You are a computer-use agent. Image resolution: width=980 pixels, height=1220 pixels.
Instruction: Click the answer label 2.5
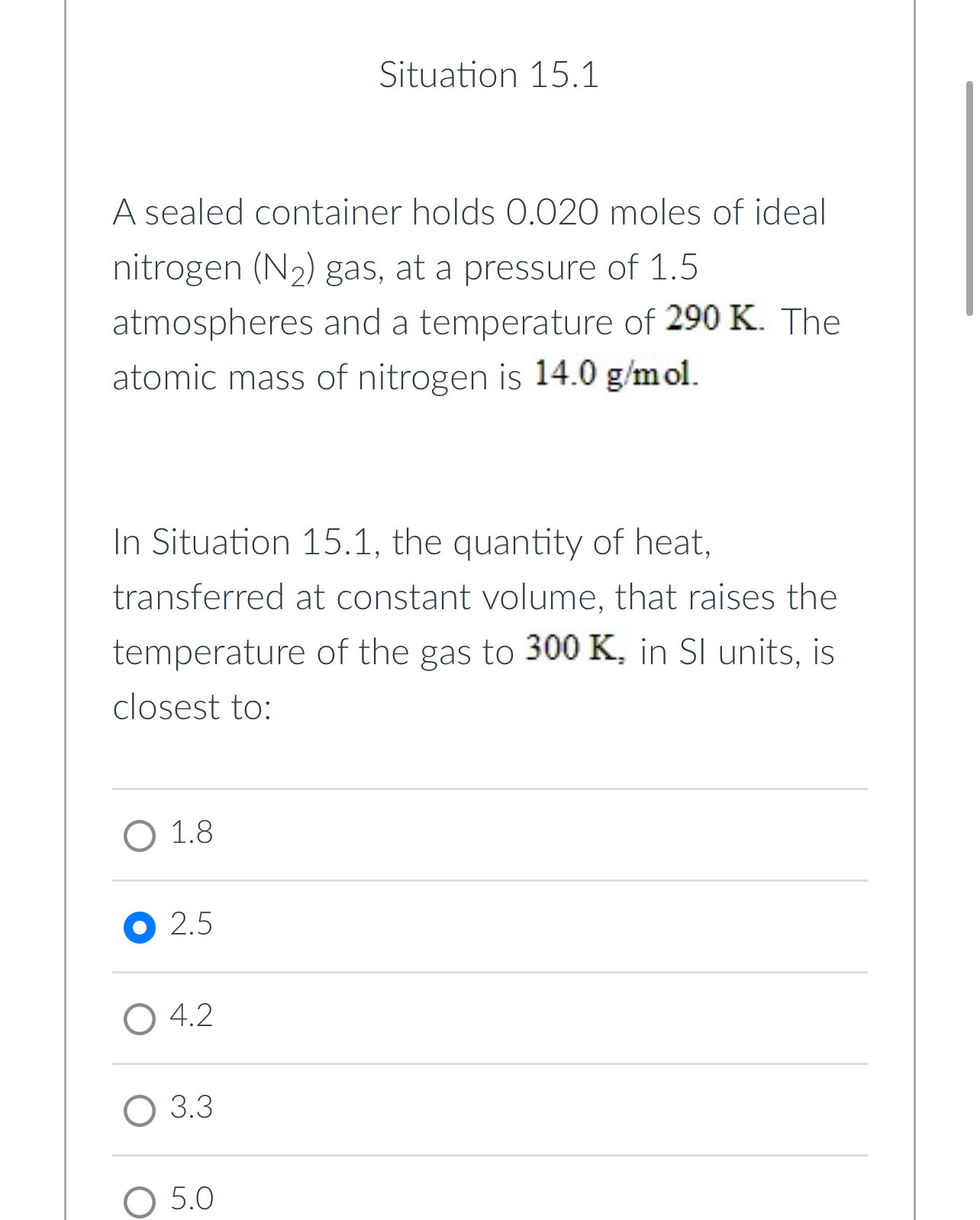pyautogui.click(x=191, y=925)
